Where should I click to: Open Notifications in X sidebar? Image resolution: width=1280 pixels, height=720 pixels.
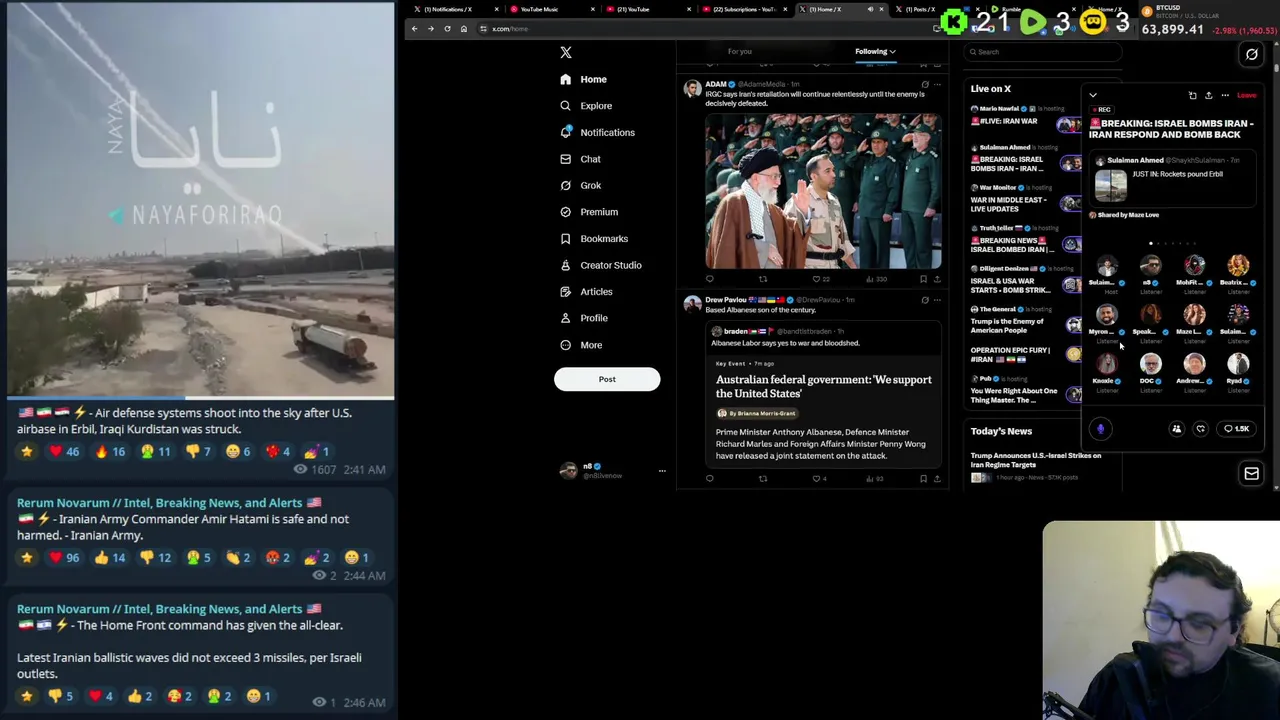(597, 132)
